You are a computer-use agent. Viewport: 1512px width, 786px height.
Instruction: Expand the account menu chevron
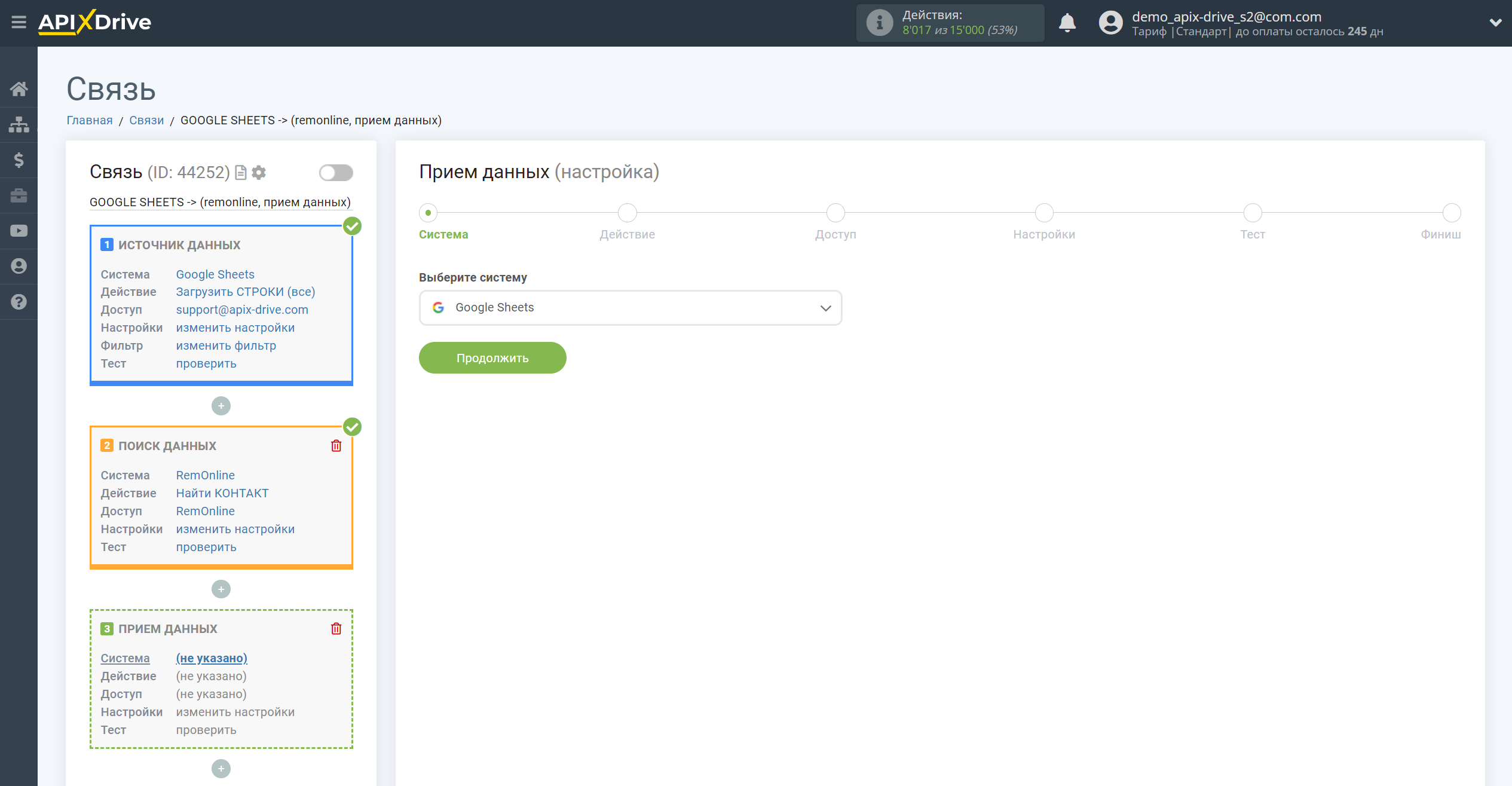tap(1495, 23)
